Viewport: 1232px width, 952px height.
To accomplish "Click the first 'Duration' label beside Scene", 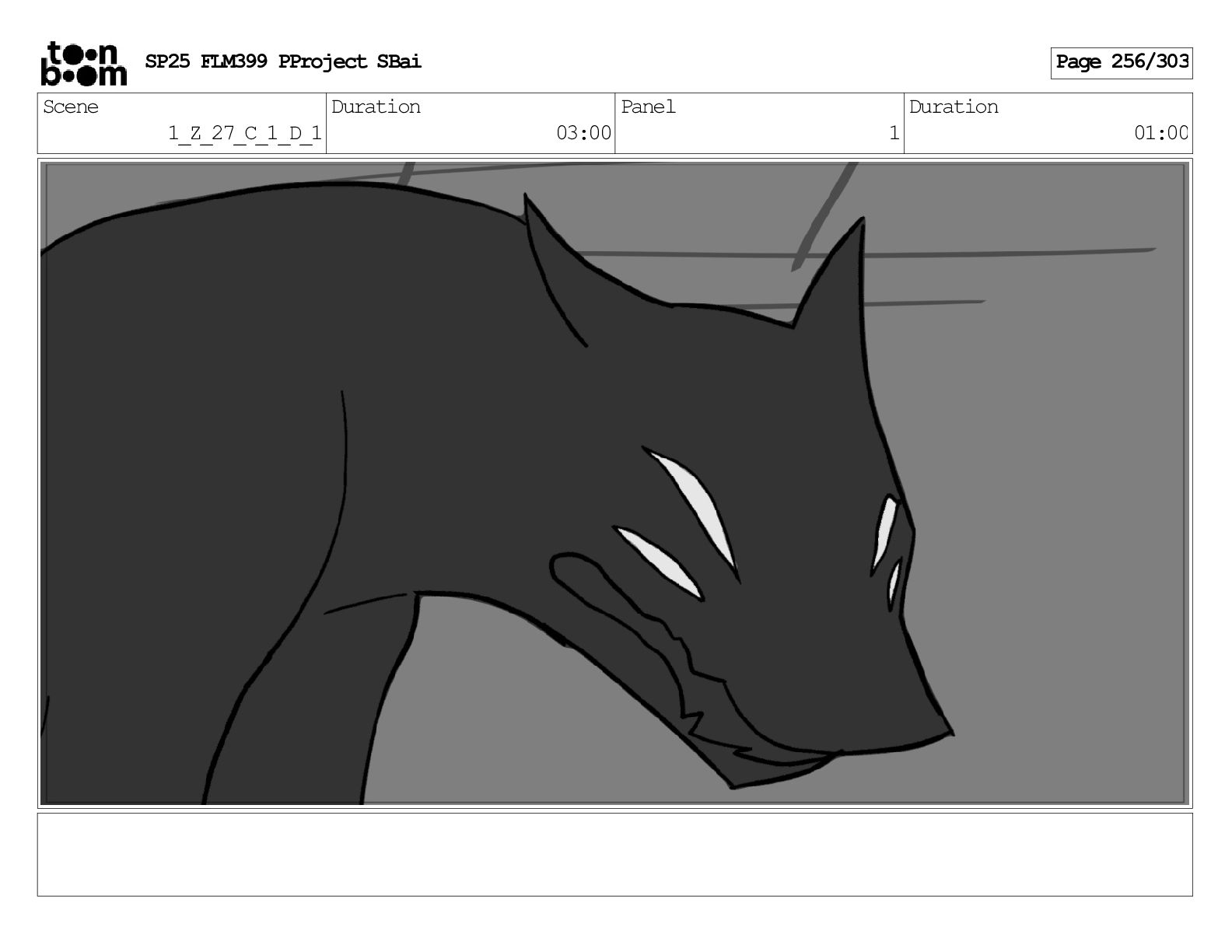I will 376,107.
